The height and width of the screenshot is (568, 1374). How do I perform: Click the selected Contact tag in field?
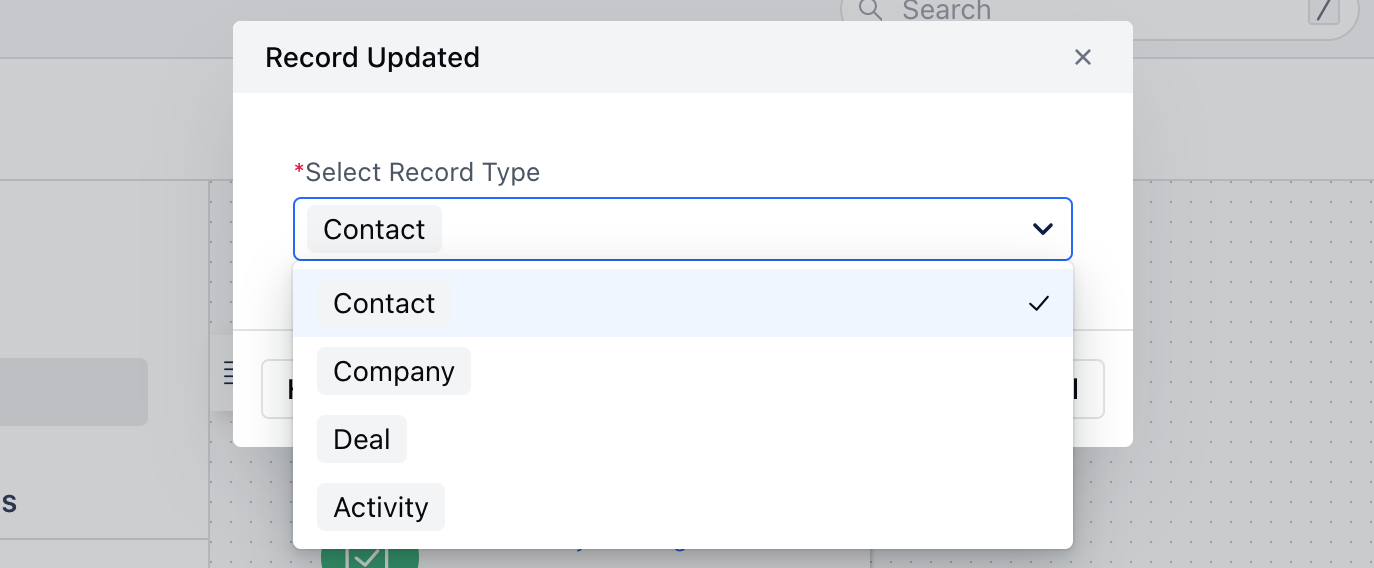click(374, 229)
